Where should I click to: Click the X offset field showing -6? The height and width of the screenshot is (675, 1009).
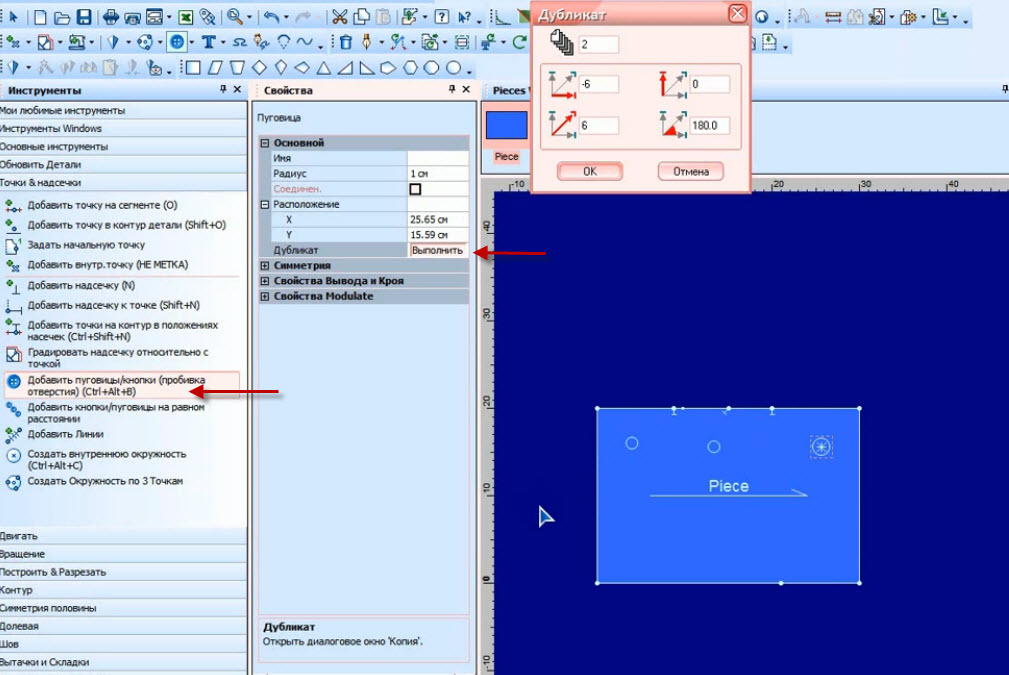click(598, 84)
